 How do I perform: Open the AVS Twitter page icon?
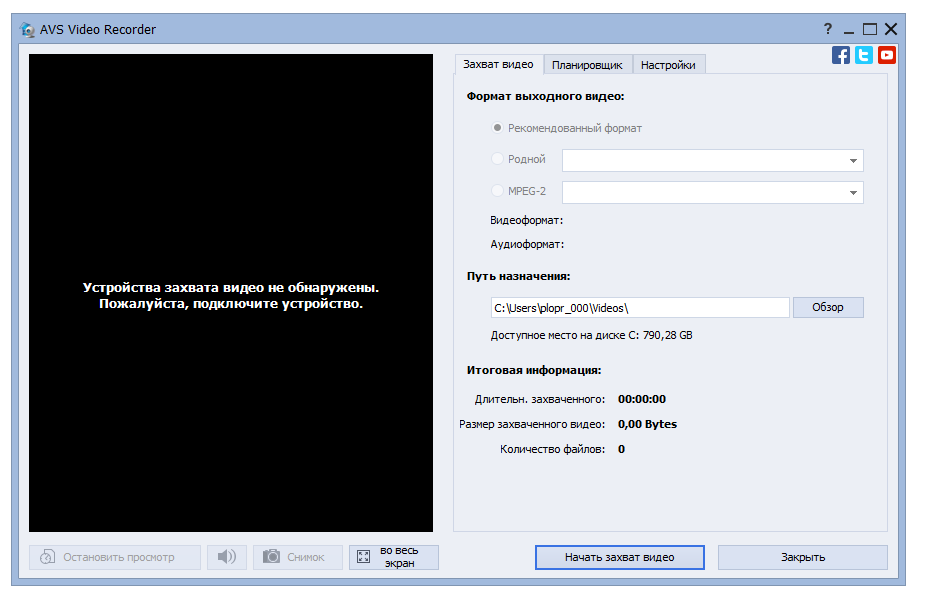pyautogui.click(x=864, y=55)
